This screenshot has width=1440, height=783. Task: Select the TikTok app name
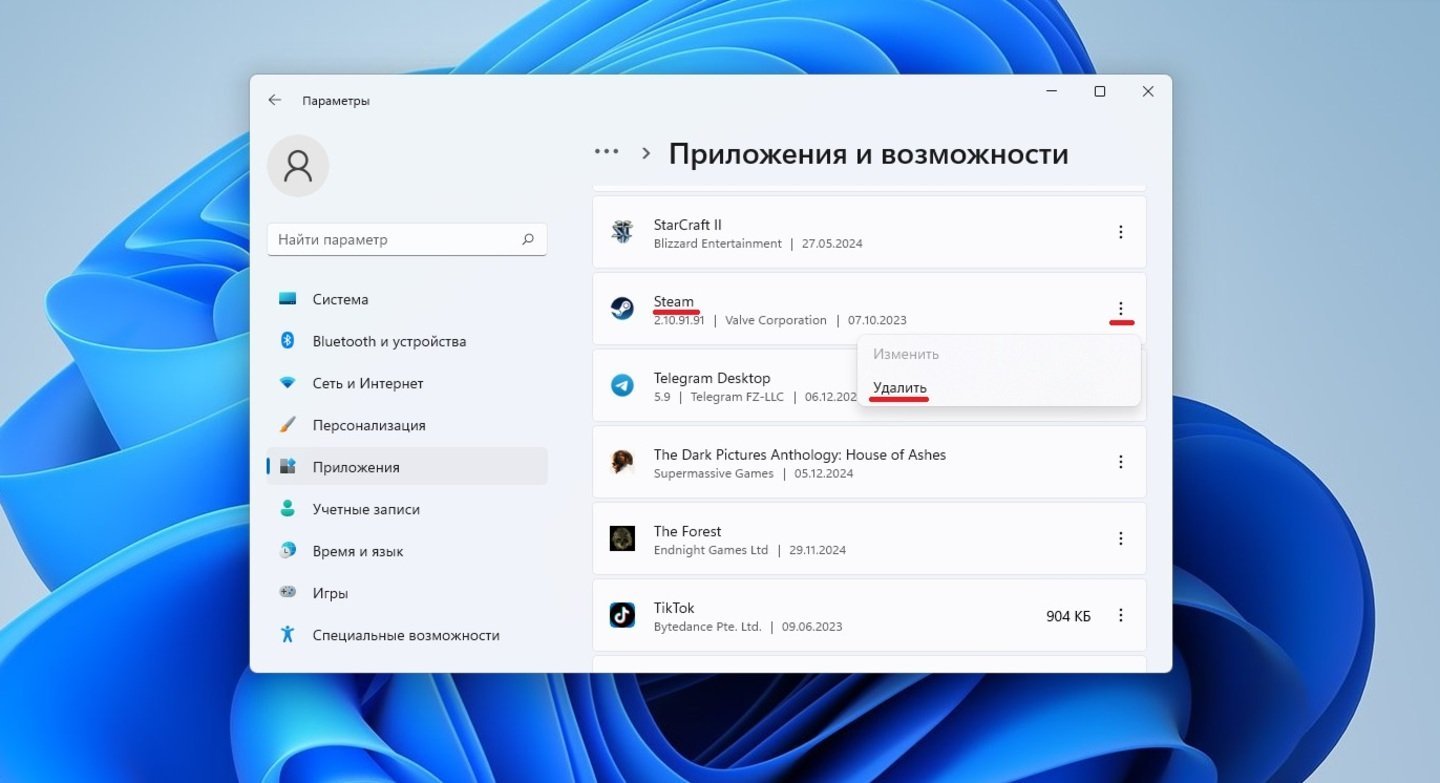(674, 608)
